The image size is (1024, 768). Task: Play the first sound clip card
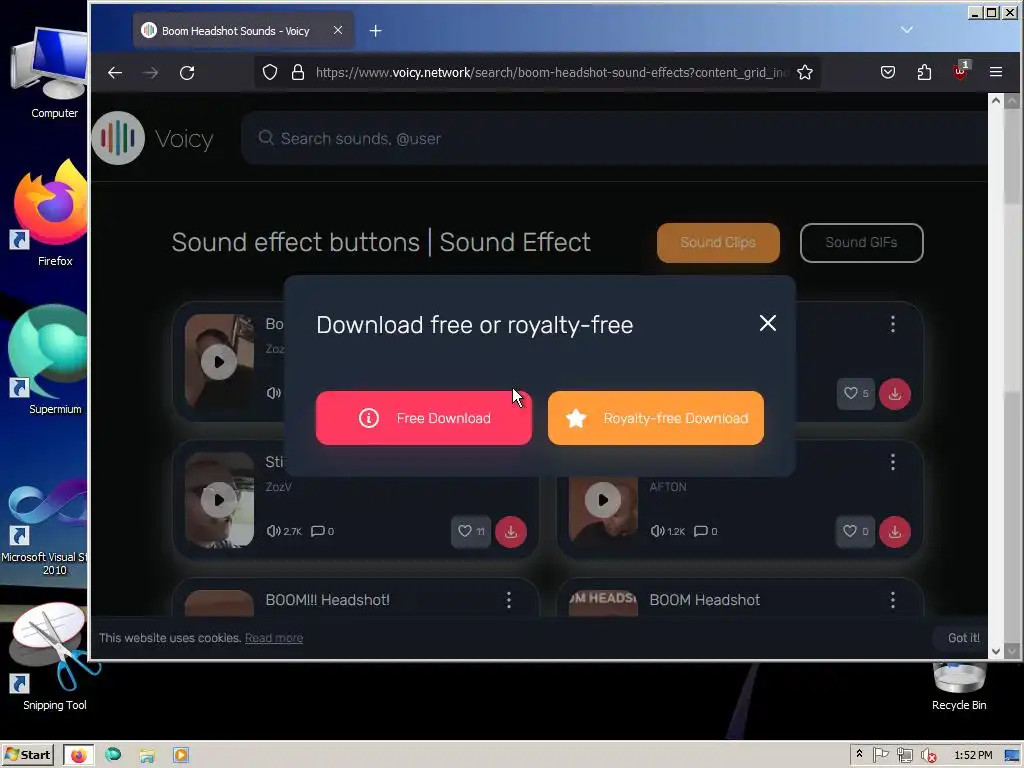pyautogui.click(x=219, y=362)
